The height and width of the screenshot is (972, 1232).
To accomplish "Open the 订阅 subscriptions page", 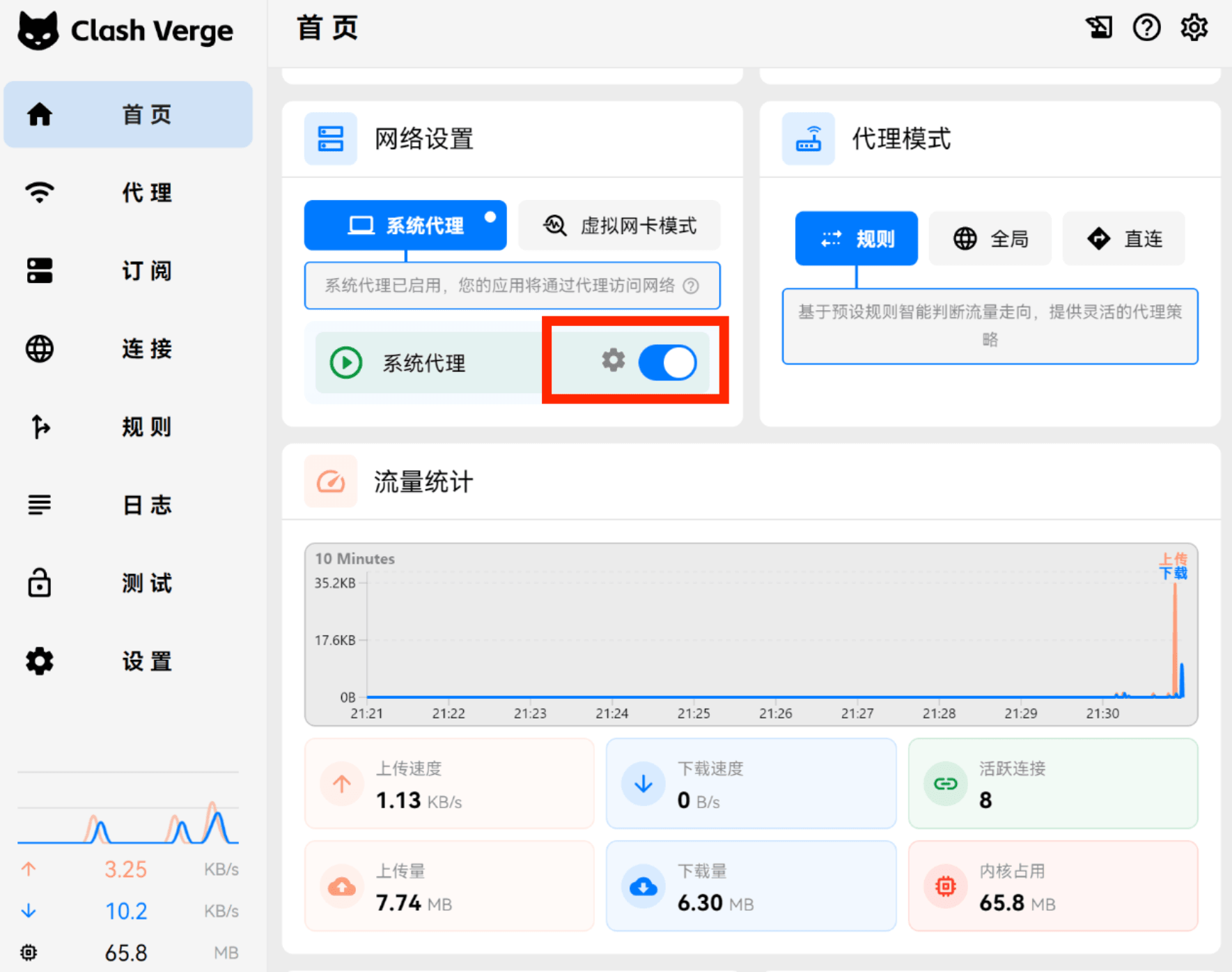I will pos(128,270).
